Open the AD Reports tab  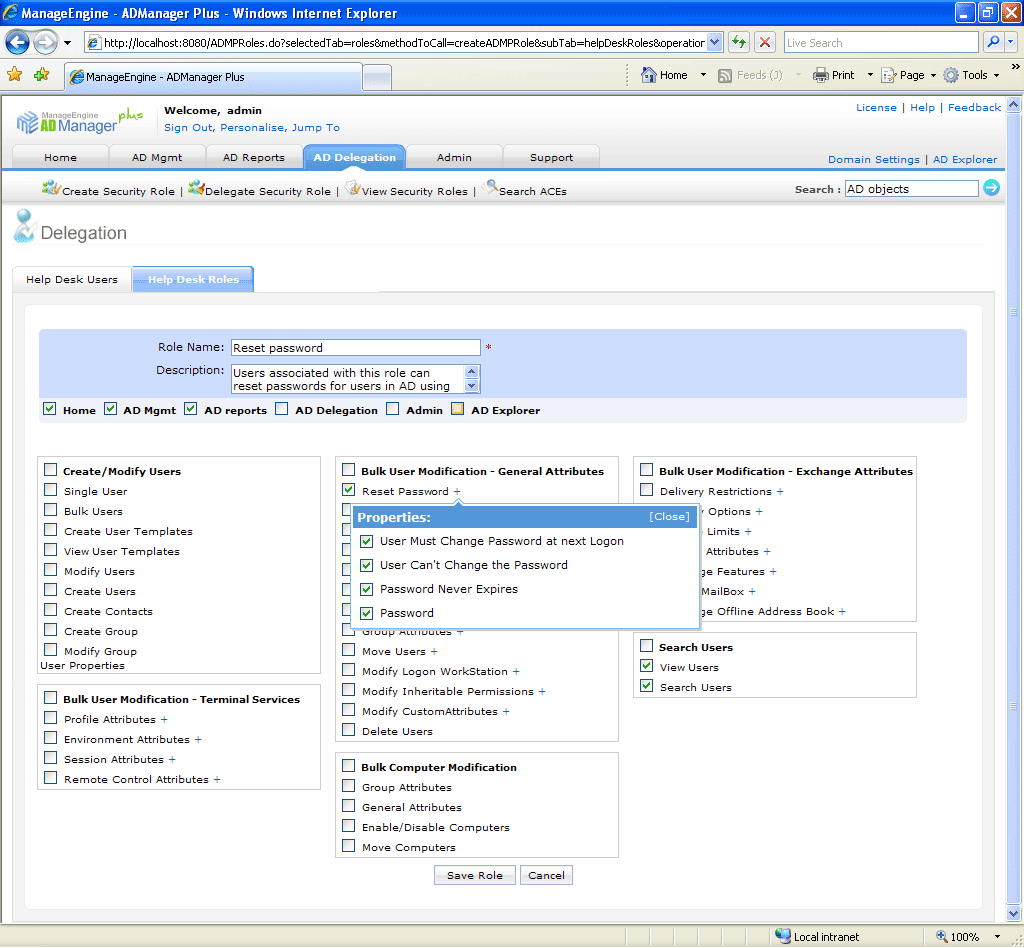click(253, 157)
